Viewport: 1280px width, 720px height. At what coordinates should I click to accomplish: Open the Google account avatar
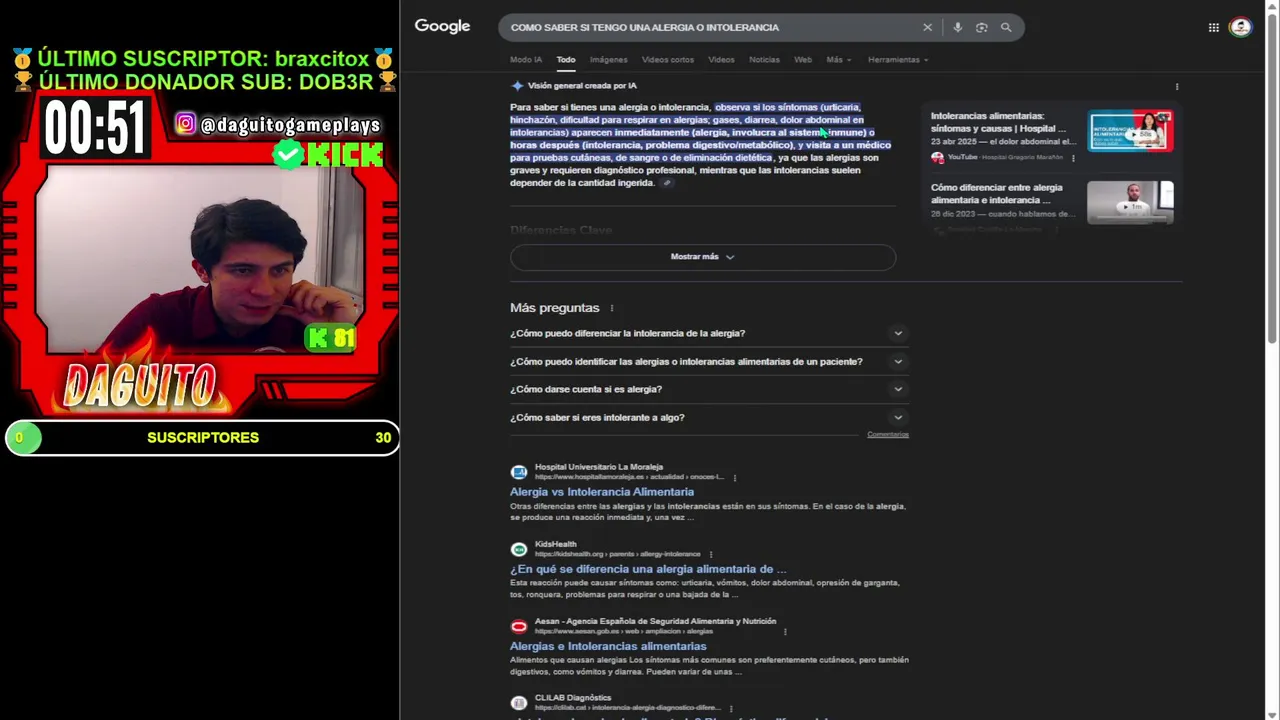pyautogui.click(x=1241, y=27)
